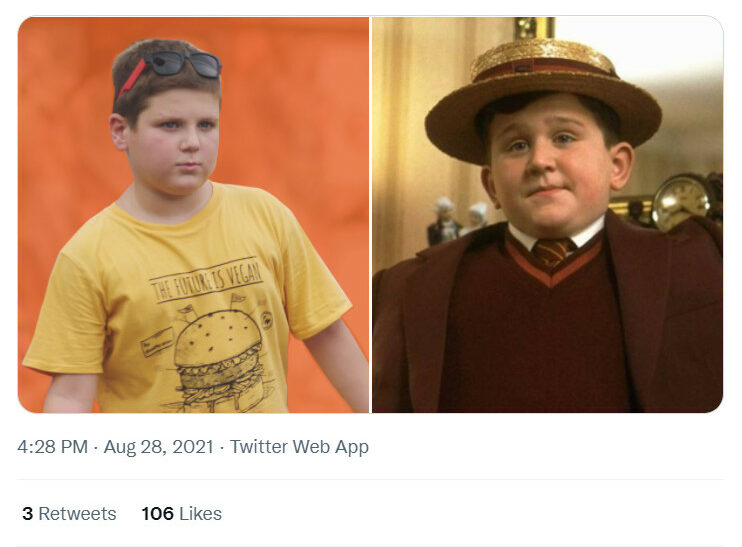Click the likes count number 106
Image resolution: width=742 pixels, height=547 pixels.
158,514
